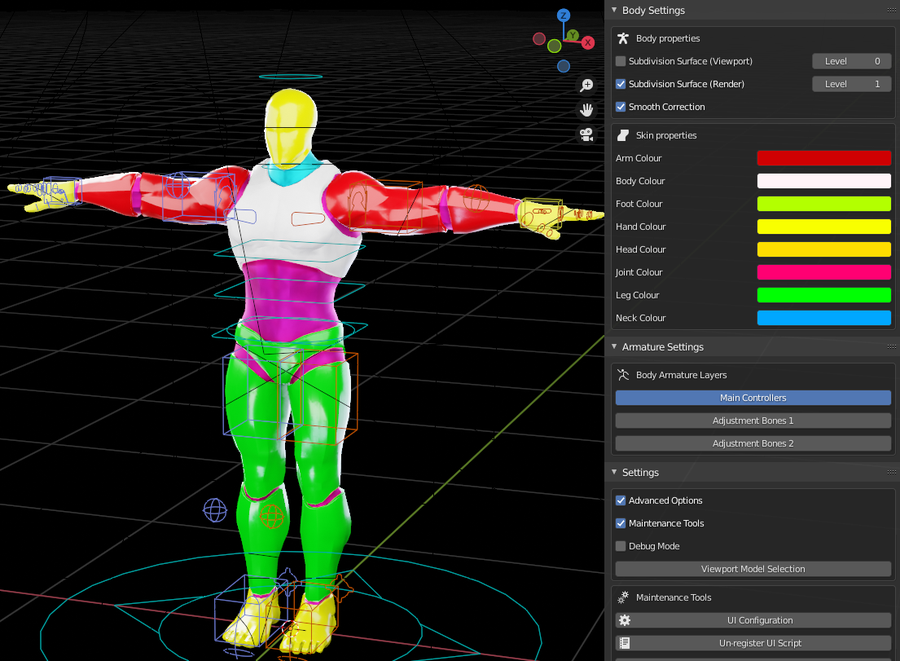Click the Arm Colour label
900x661 pixels.
click(x=638, y=158)
